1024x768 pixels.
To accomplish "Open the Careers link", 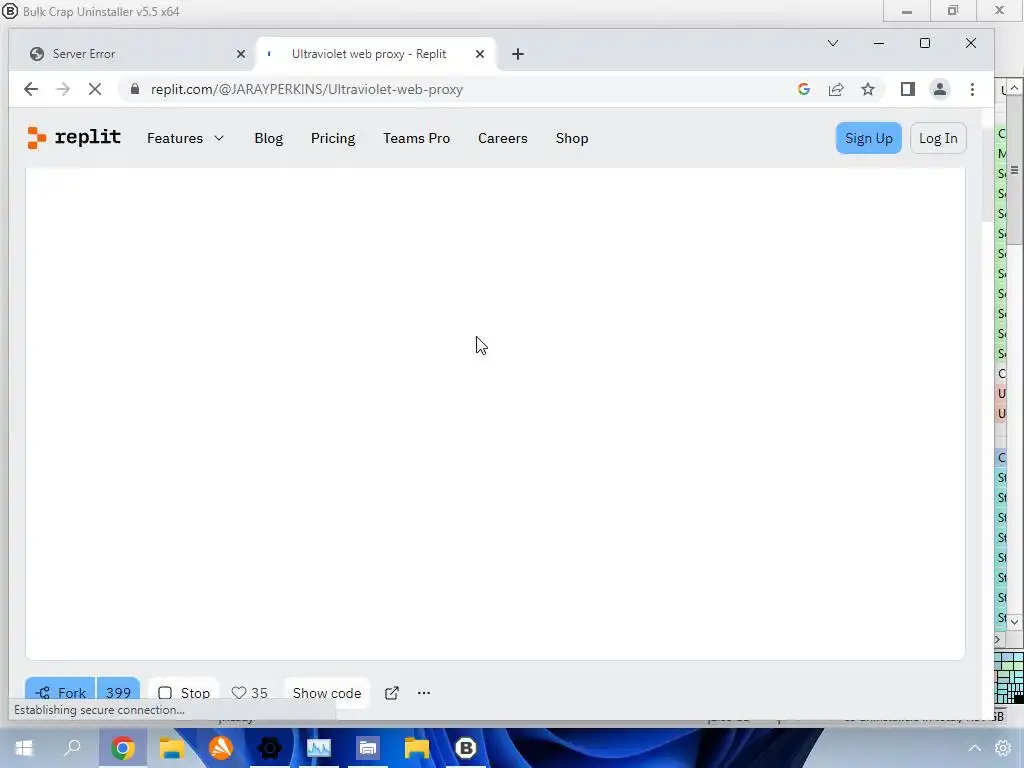I will [503, 138].
